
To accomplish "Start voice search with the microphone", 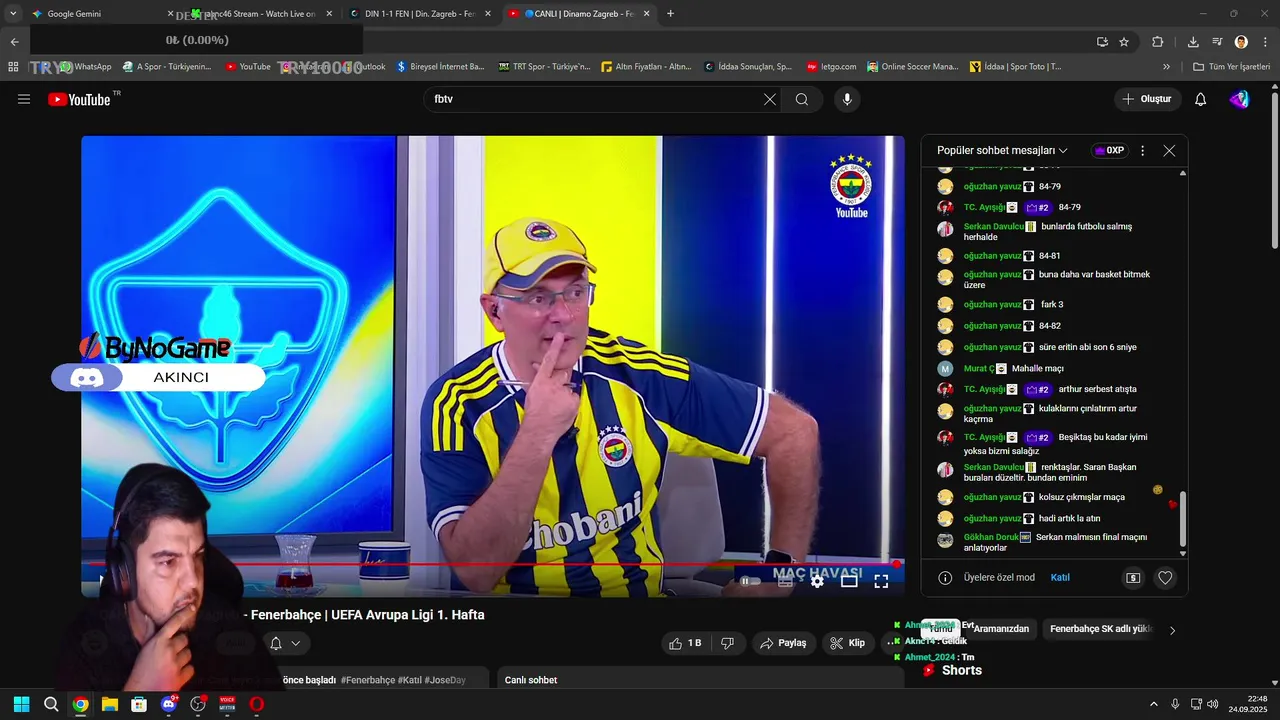I will [x=847, y=99].
